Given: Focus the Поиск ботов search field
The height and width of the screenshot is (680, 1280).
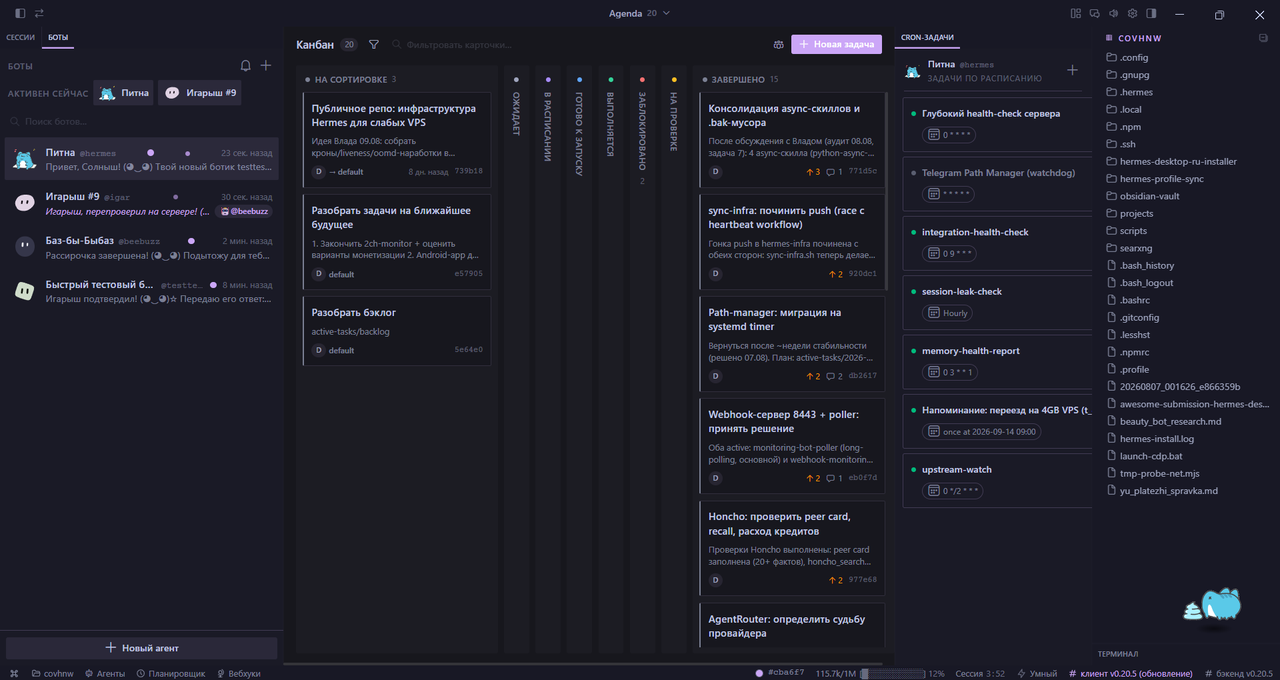Looking at the screenshot, I should tap(142, 121).
